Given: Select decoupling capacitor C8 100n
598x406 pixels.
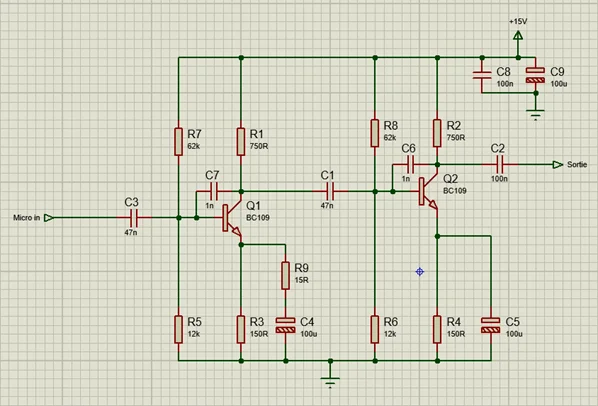Looking at the screenshot, I should point(482,75).
